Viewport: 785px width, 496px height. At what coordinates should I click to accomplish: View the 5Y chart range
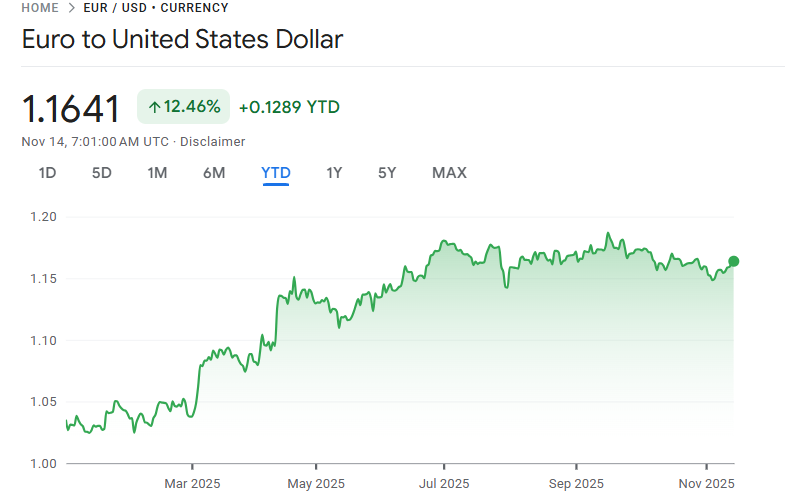click(387, 173)
